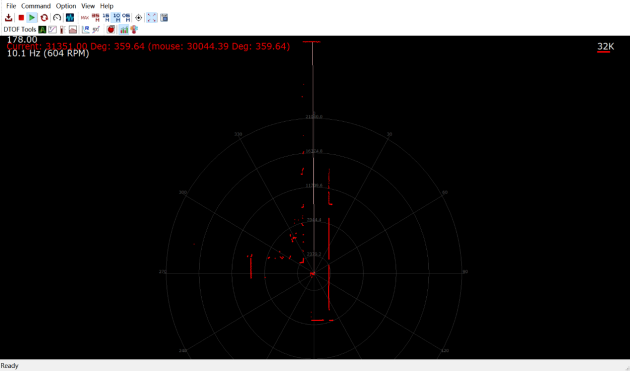Click the red download/save-scan icon
This screenshot has height=371, width=630.
tap(8, 18)
